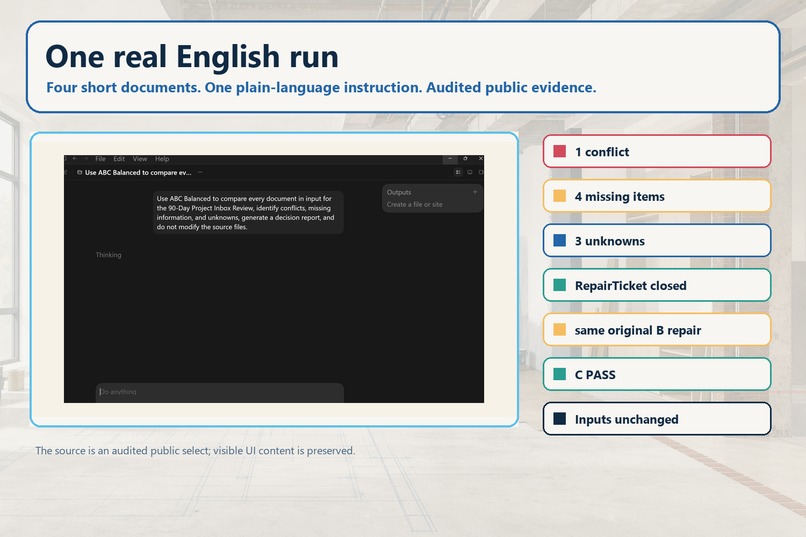Click the 'same original B repair' card
Screen dimensions: 806x537
(657, 330)
